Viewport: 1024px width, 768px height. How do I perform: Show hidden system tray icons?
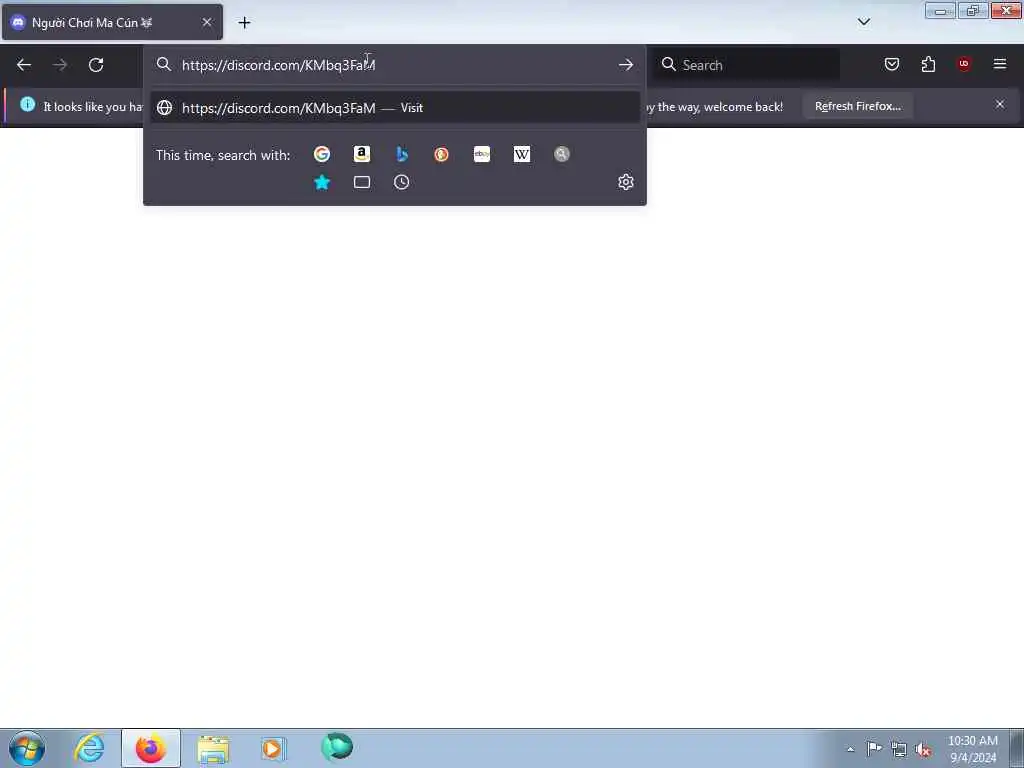pos(850,749)
